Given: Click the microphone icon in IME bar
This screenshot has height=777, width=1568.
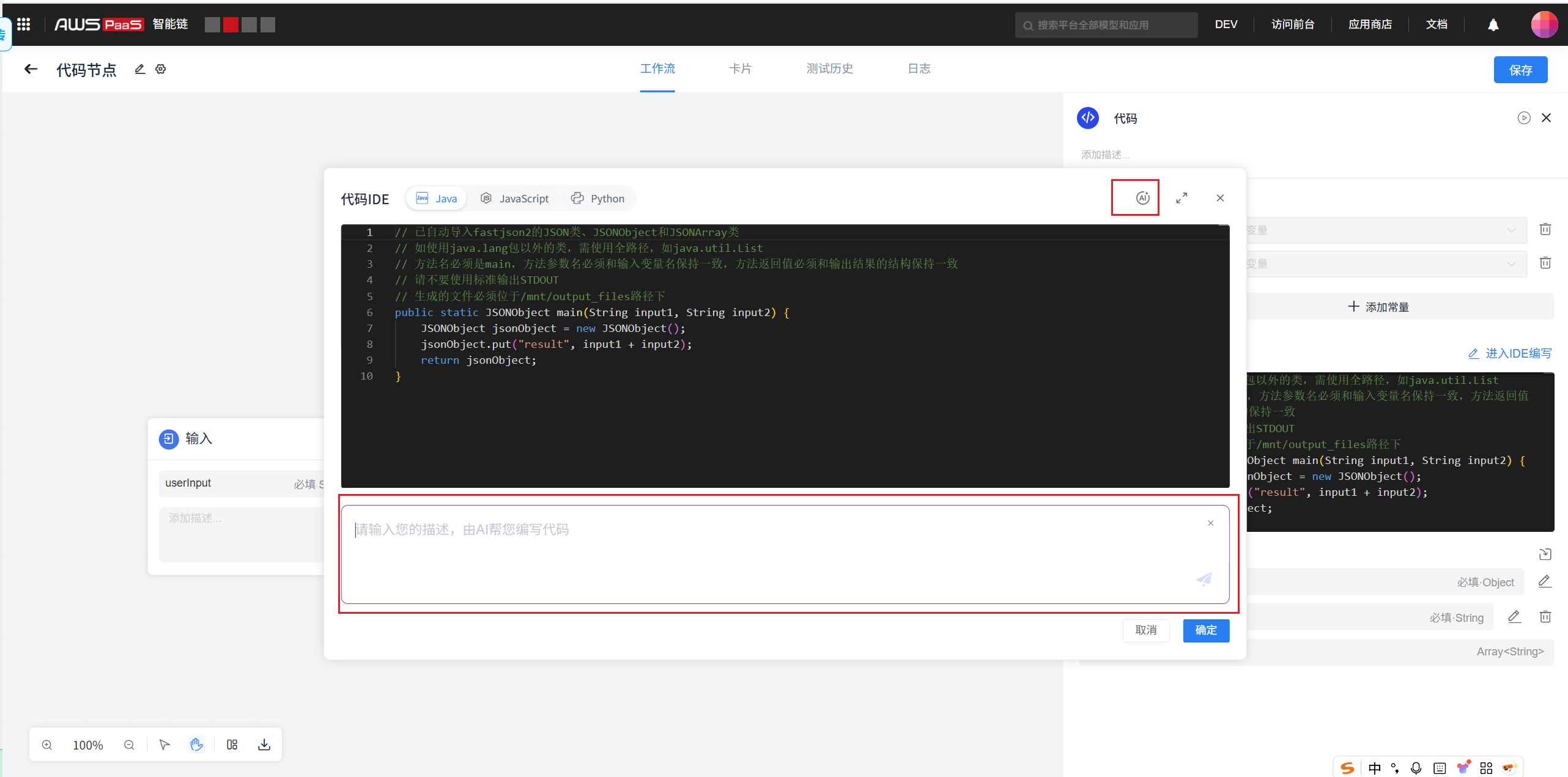Looking at the screenshot, I should pos(1416,768).
